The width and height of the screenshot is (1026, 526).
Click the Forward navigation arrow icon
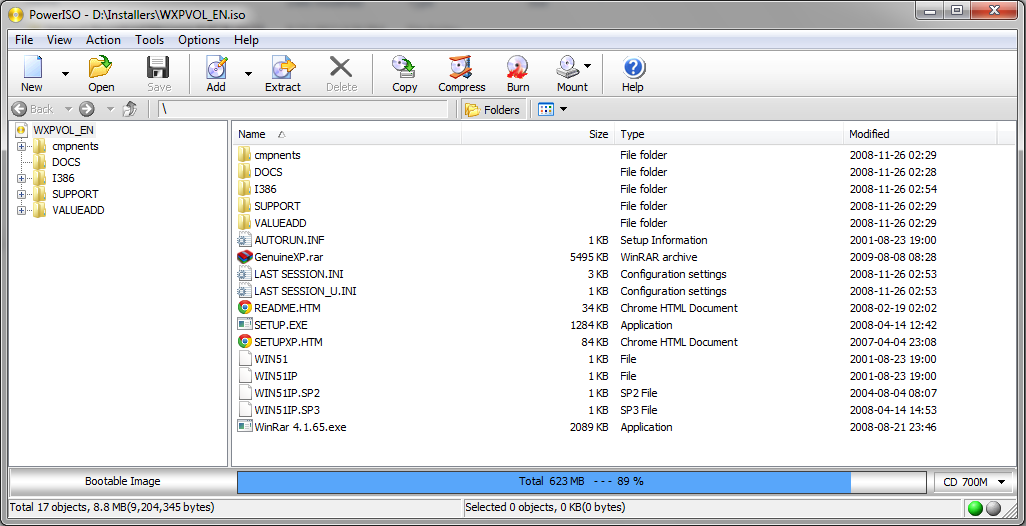point(87,109)
